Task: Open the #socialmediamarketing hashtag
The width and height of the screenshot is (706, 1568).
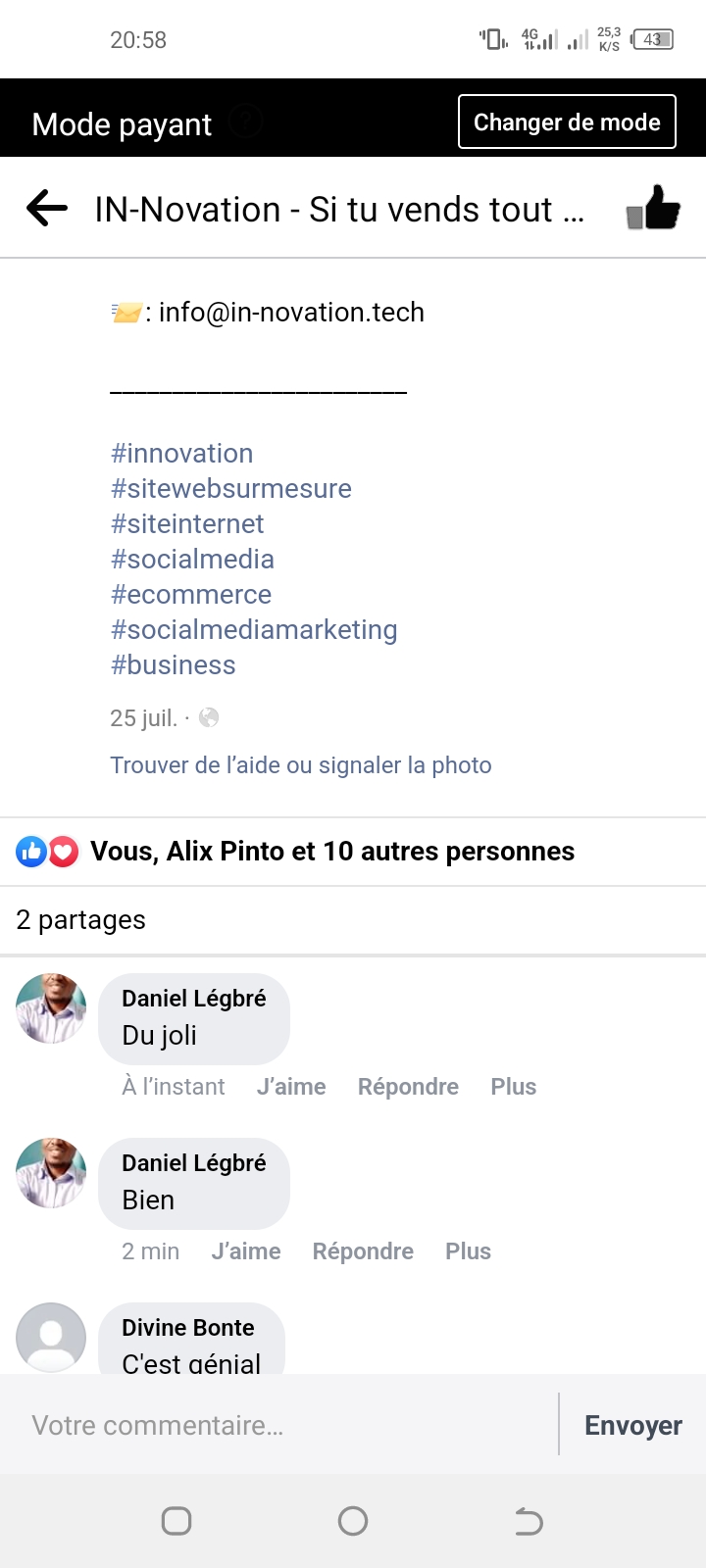Action: click(x=254, y=630)
